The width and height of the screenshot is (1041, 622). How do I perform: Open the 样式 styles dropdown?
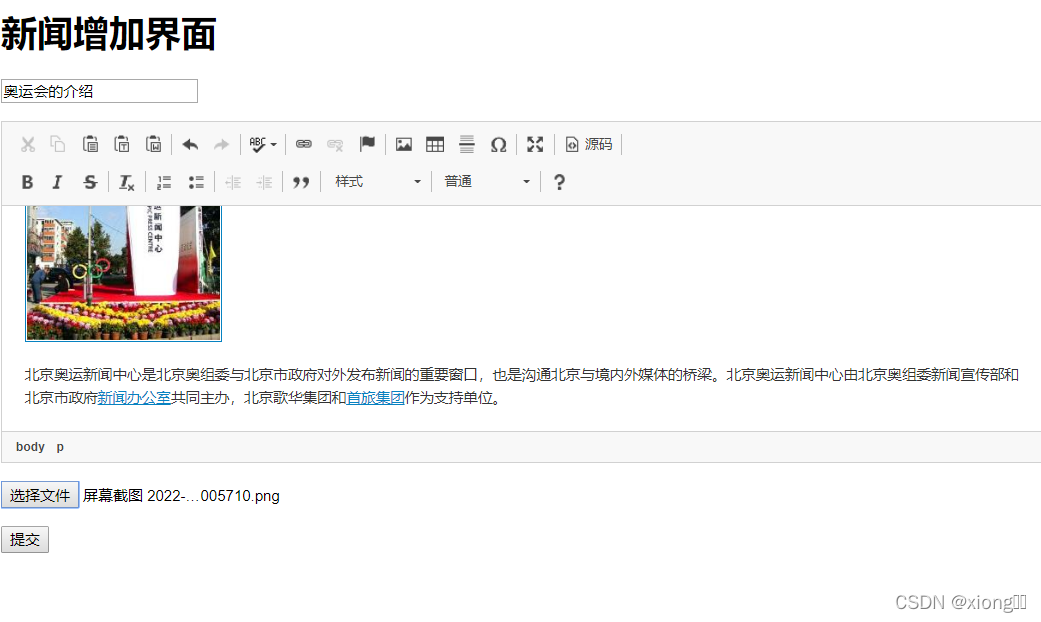tap(376, 182)
